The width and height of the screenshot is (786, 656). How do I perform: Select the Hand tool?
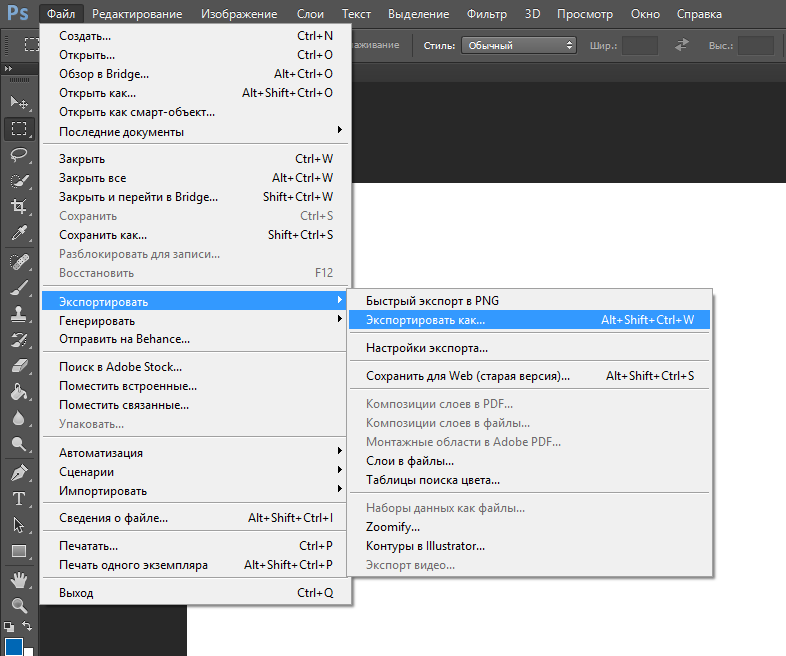(x=19, y=580)
